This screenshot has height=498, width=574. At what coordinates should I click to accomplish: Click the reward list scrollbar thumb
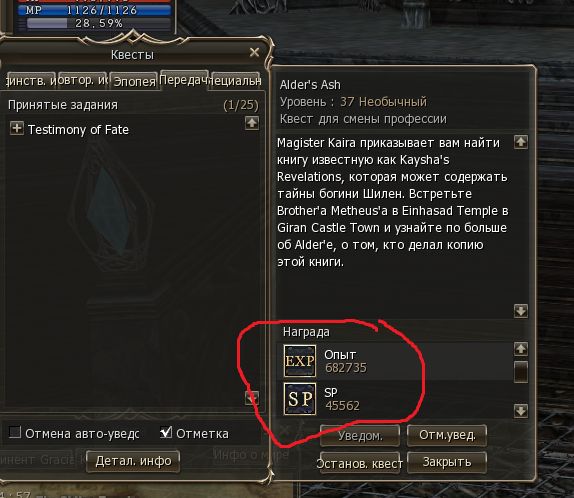pos(521,372)
